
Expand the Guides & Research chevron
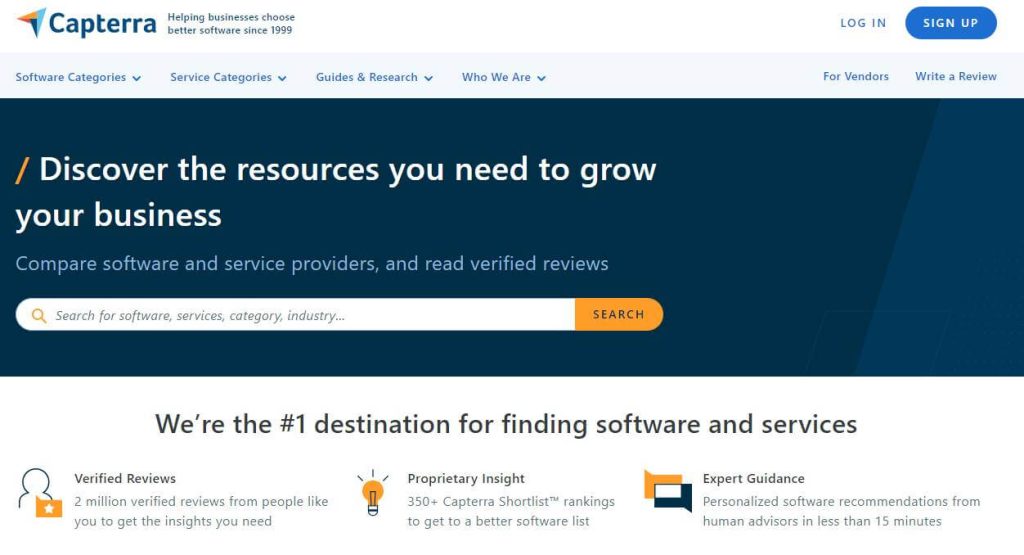pos(428,78)
